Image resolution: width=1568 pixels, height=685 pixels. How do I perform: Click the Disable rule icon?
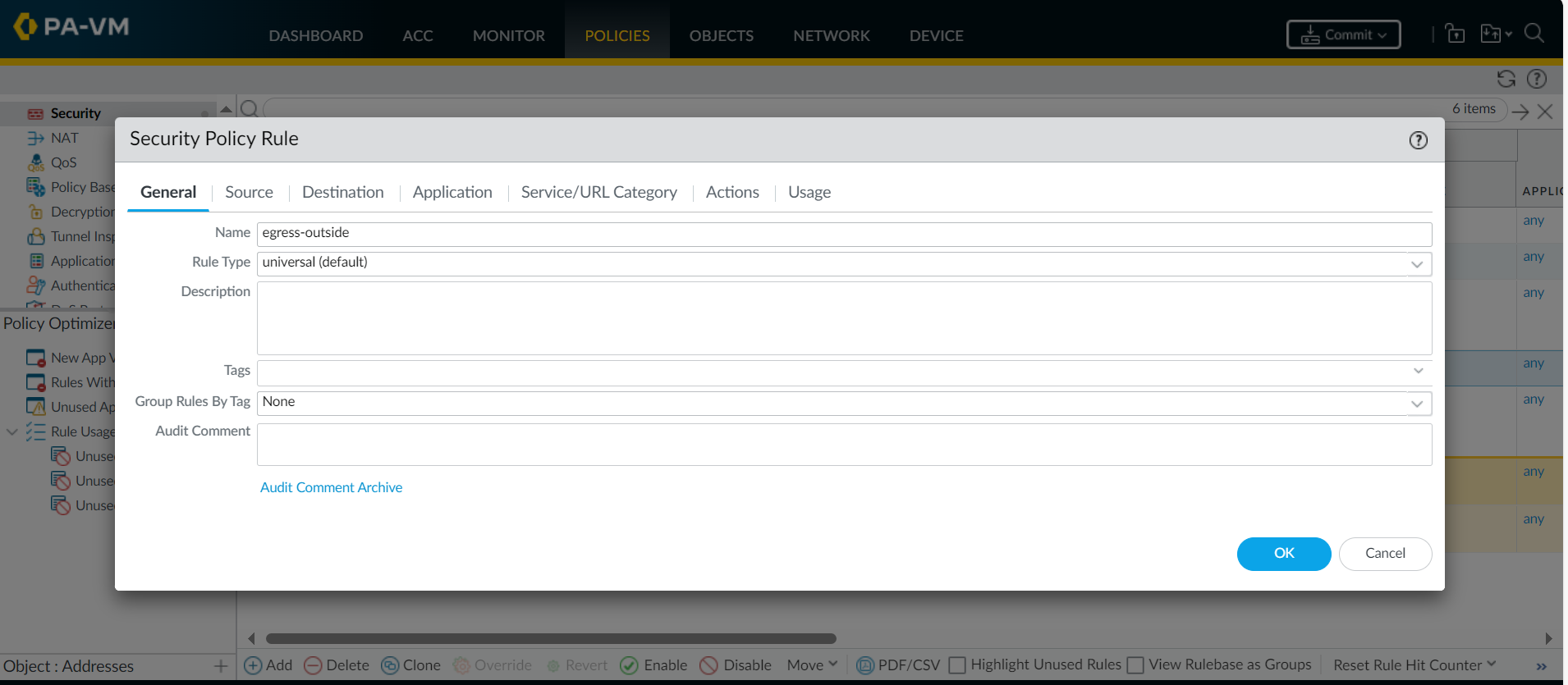708,665
